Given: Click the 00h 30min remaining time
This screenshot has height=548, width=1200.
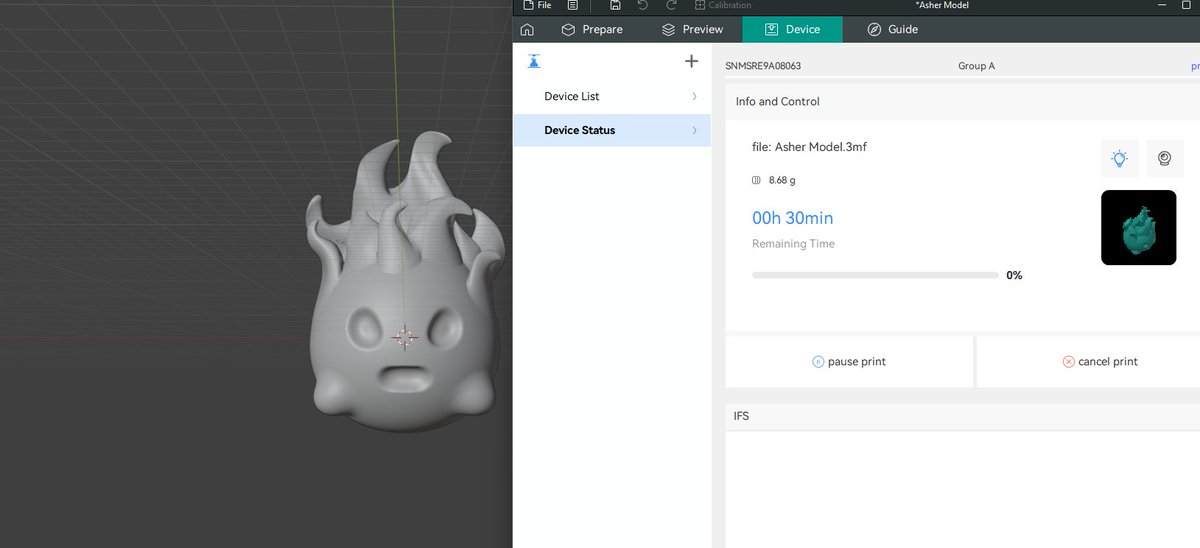Looking at the screenshot, I should [792, 218].
